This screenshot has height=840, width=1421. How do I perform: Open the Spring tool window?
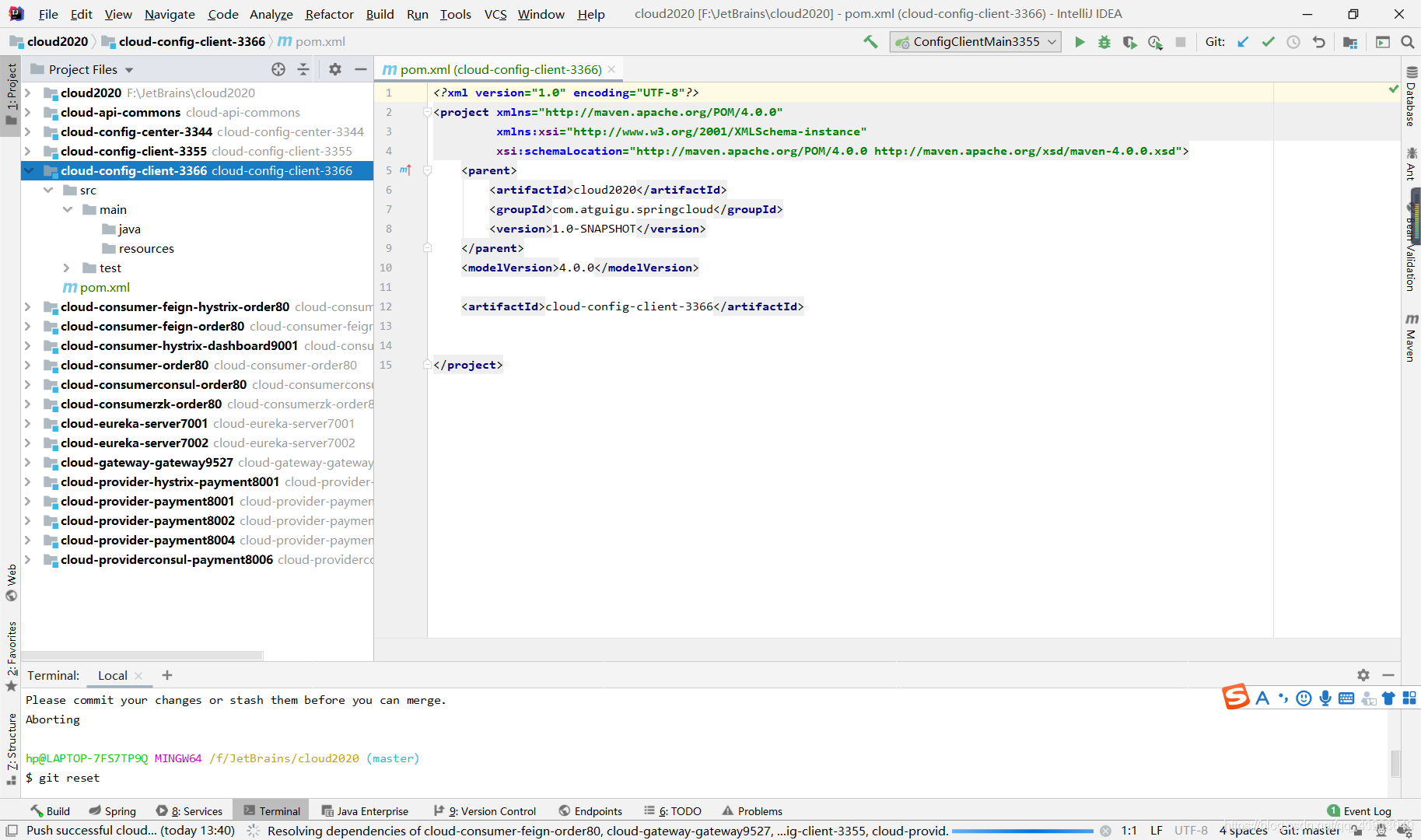click(x=113, y=810)
